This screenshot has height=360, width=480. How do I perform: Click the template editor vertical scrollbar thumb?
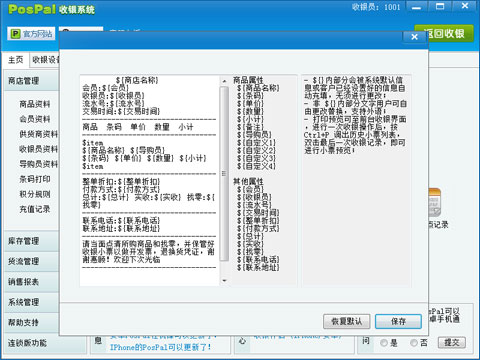(x=224, y=173)
